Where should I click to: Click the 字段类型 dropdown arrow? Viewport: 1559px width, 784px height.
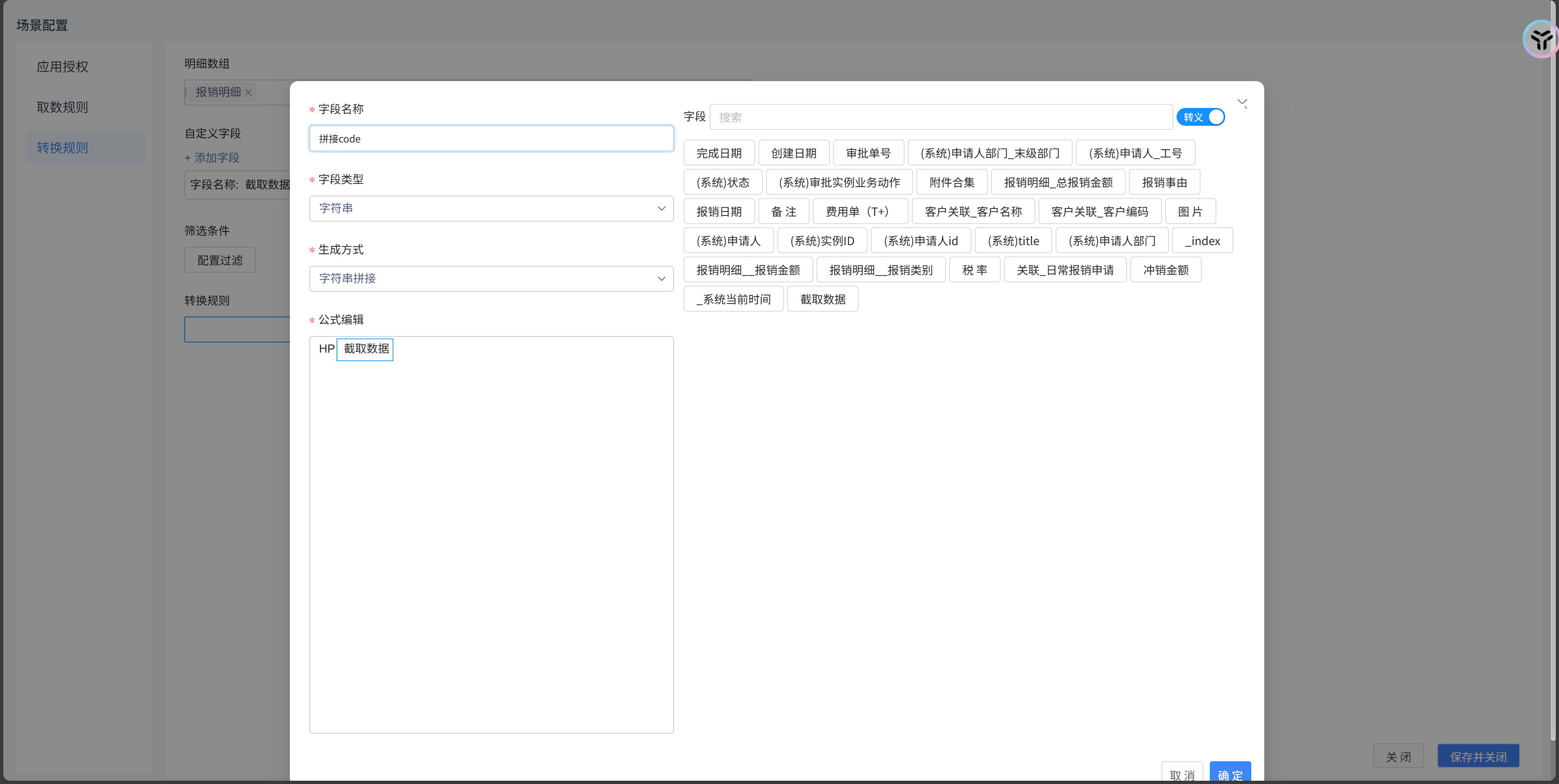pos(661,208)
